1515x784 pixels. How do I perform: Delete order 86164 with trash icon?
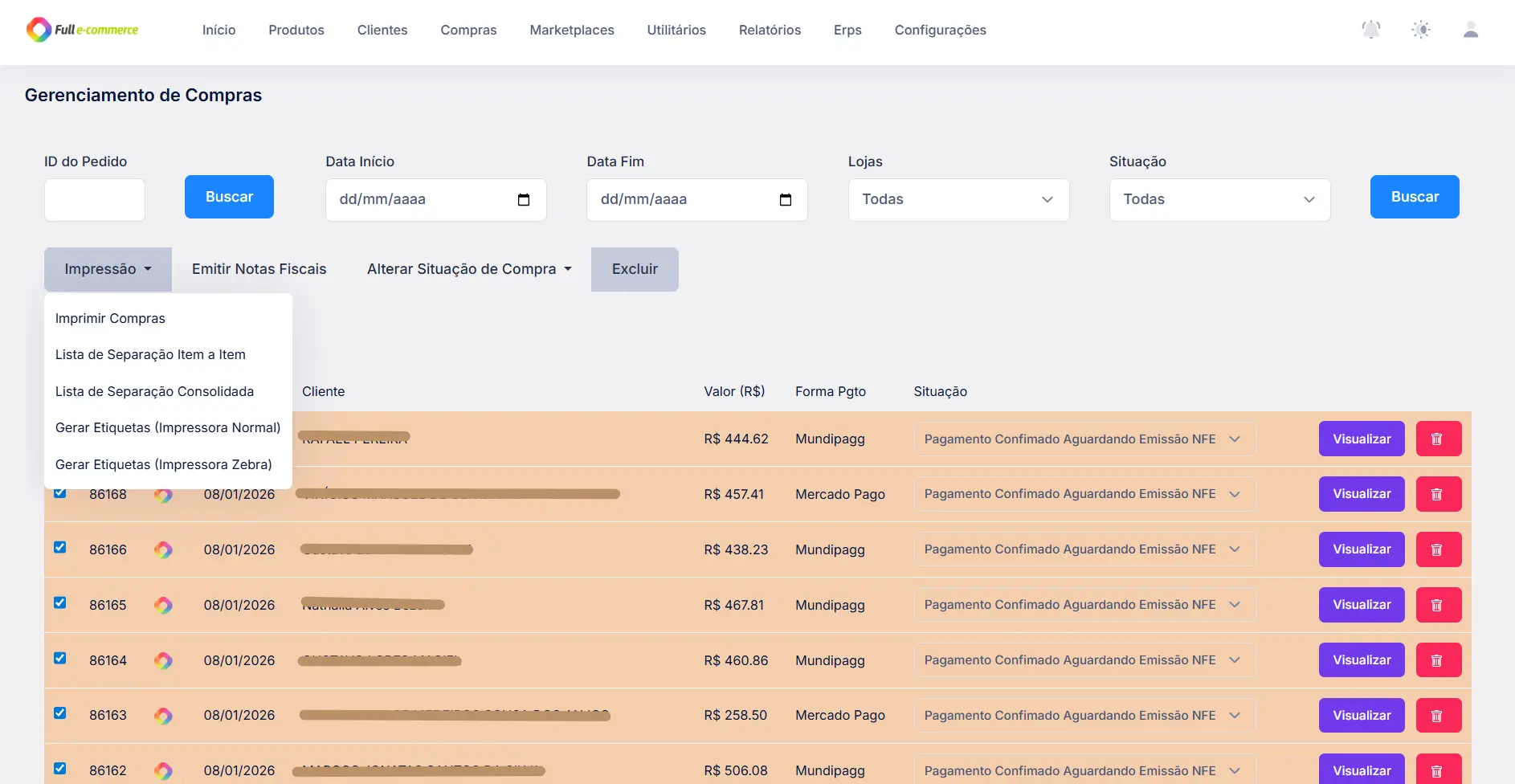point(1438,660)
